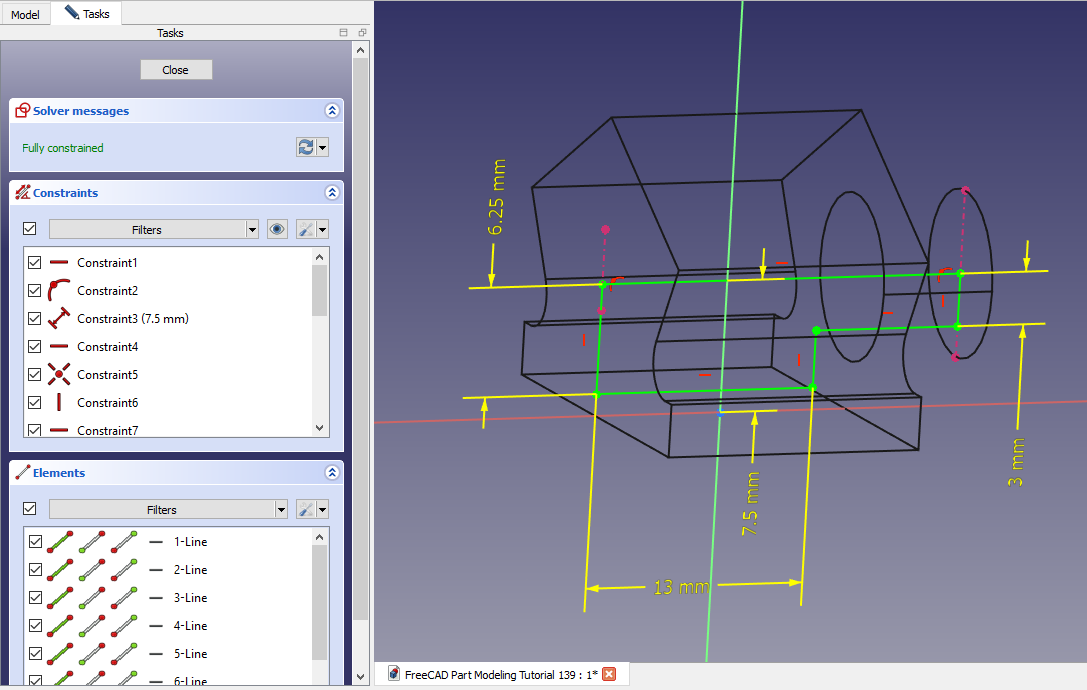Open Elements settings tool icon
The height and width of the screenshot is (690, 1087).
pyautogui.click(x=306, y=509)
